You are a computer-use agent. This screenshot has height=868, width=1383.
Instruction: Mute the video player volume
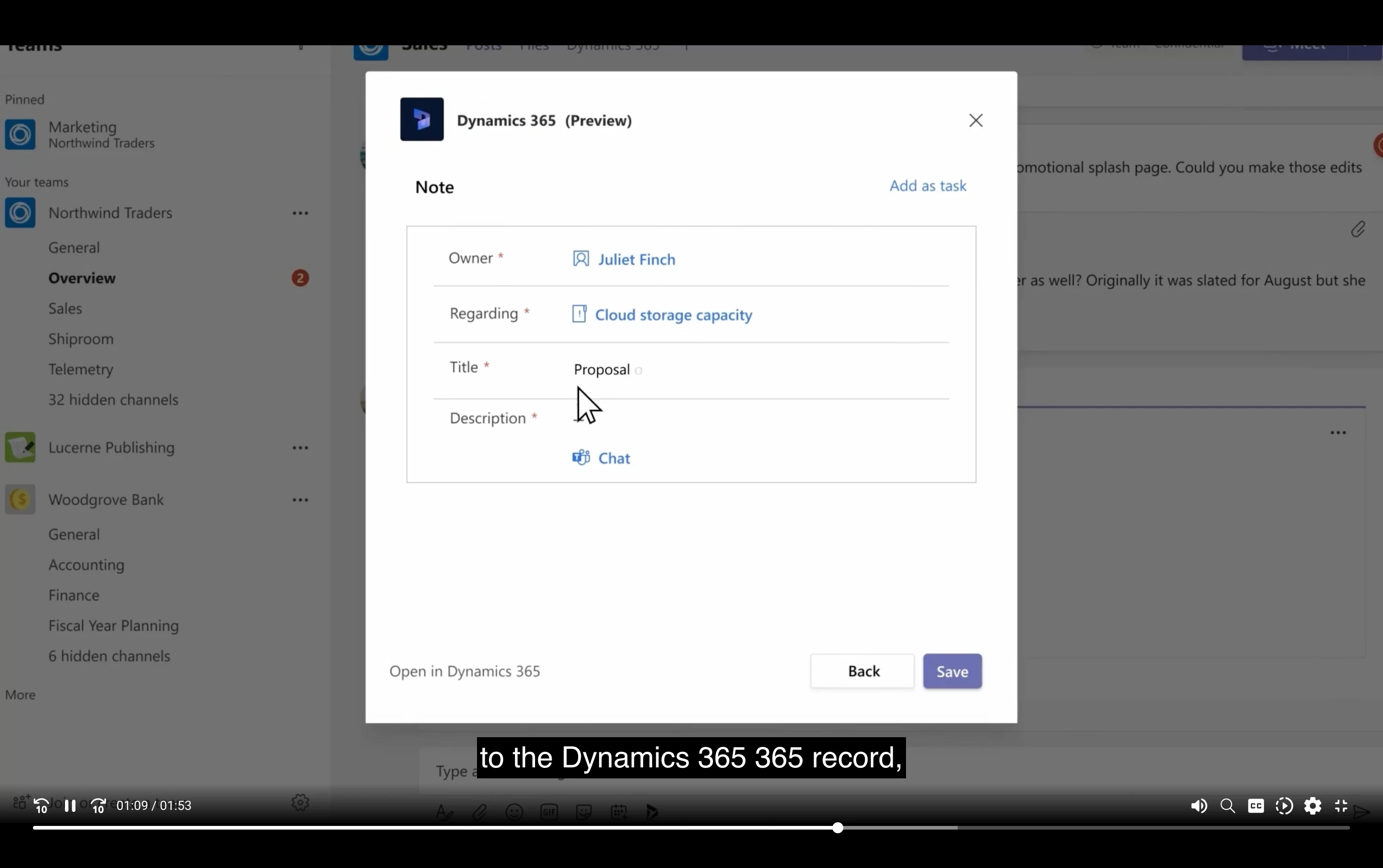tap(1199, 806)
